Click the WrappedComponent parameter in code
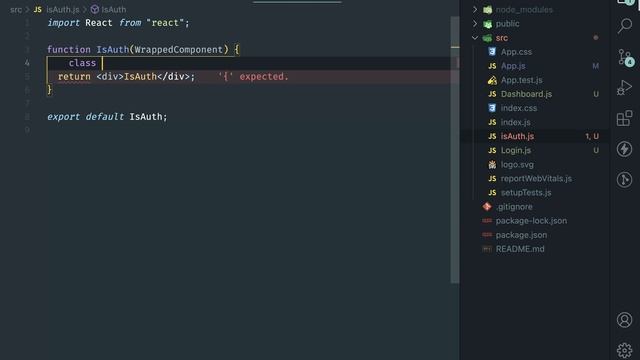The image size is (640, 360). [x=179, y=49]
